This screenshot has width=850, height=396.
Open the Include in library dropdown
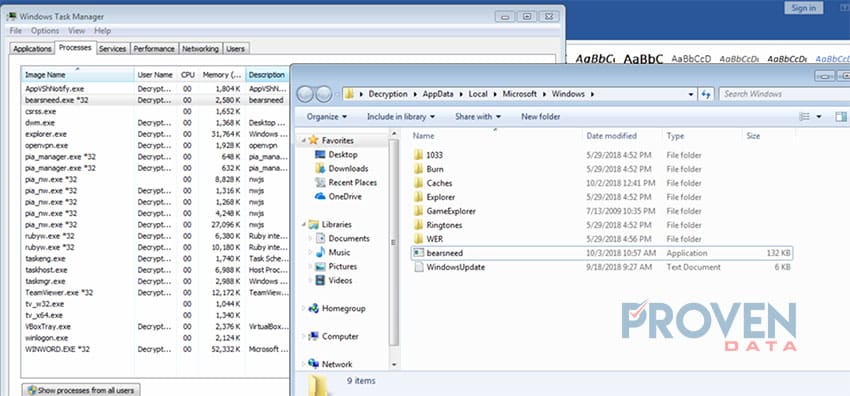pos(401,116)
